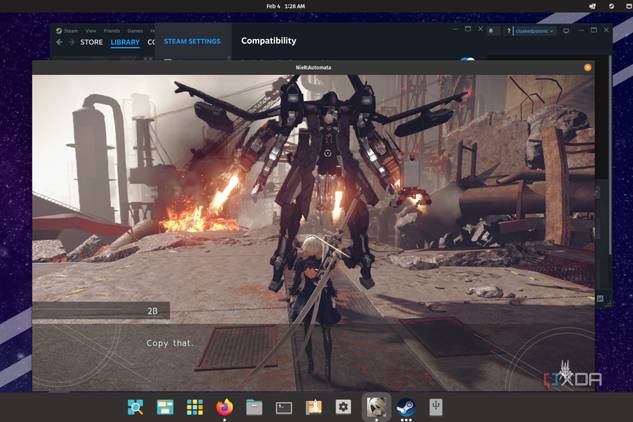
Task: Close the Steam Settings dialog
Action: (x=480, y=29)
